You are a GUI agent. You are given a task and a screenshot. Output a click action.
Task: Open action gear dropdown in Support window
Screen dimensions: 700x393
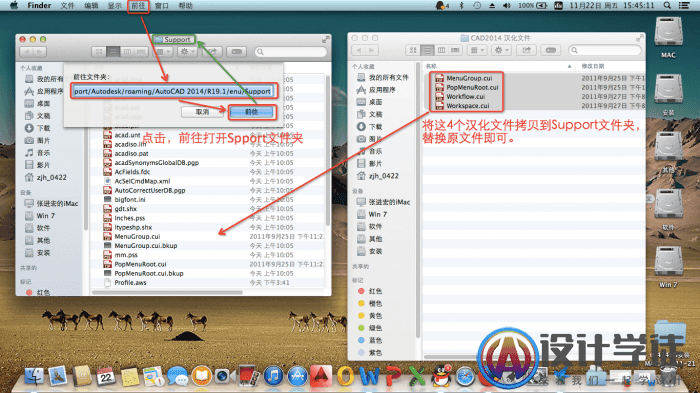[187, 52]
